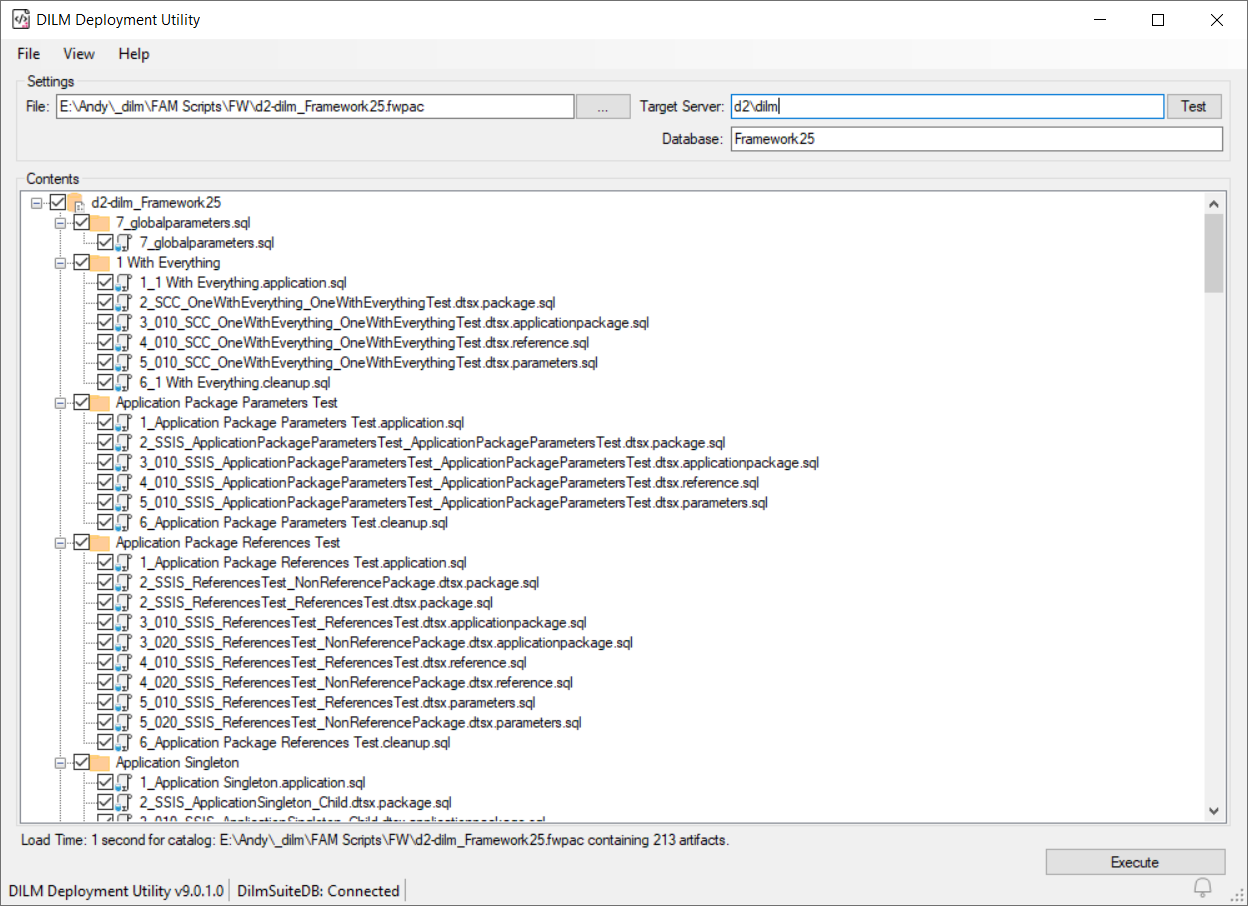Click the folder icon for Application Package References Test
1248x906 pixels.
100,543
